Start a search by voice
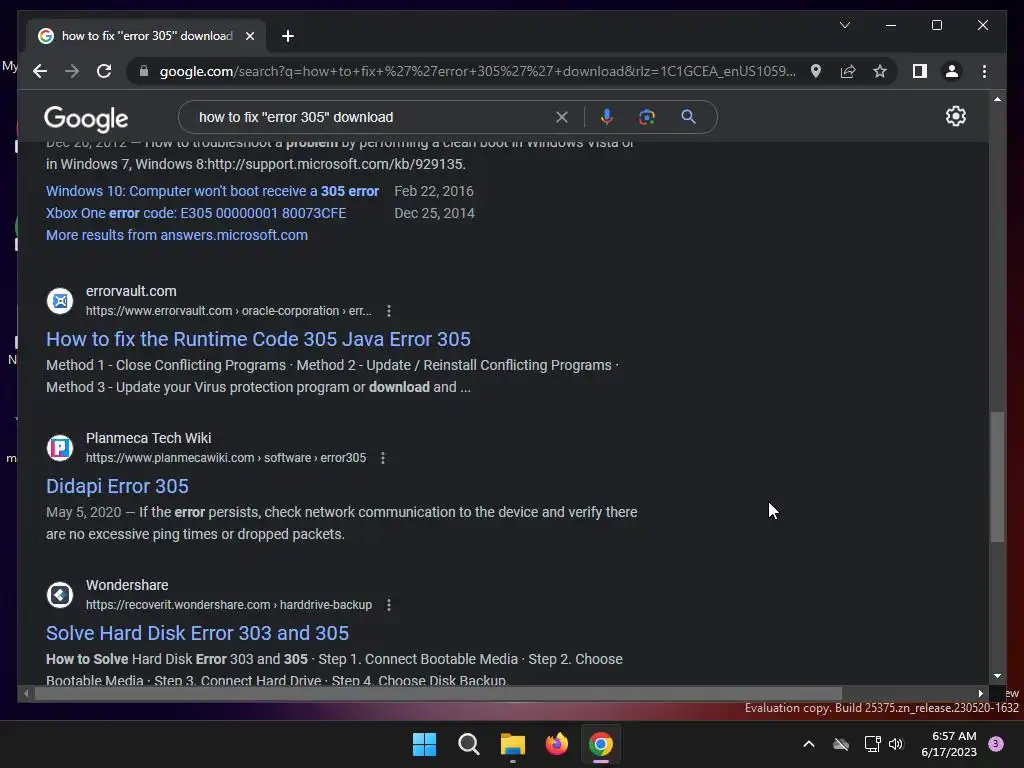Image resolution: width=1024 pixels, height=768 pixels. [607, 117]
